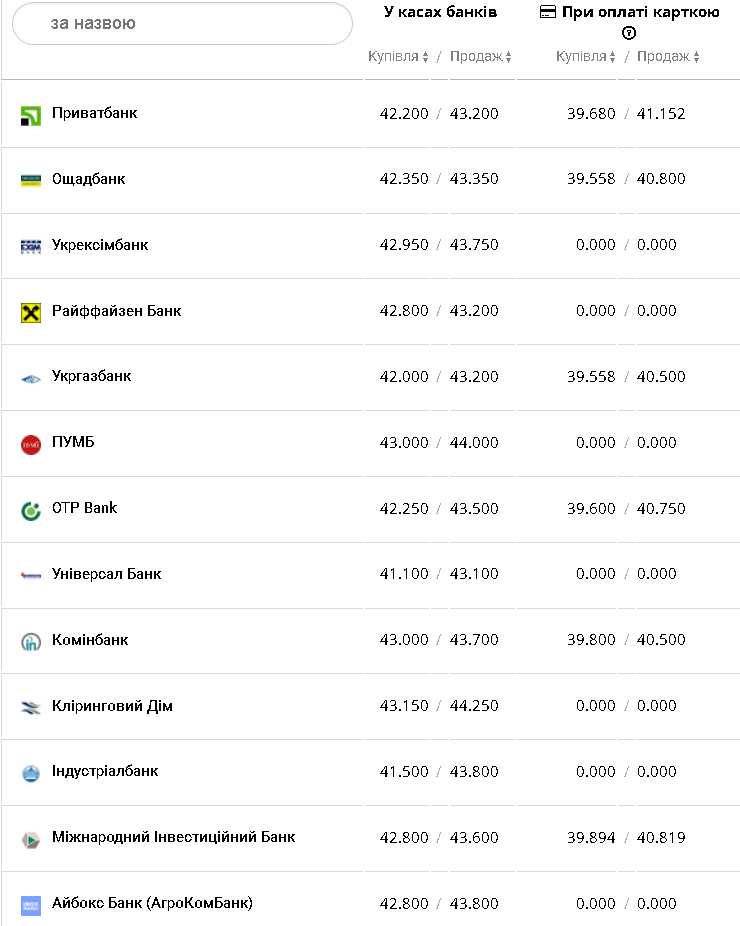
Task: Sort by cash desk Продаж rate
Action: pos(481,57)
